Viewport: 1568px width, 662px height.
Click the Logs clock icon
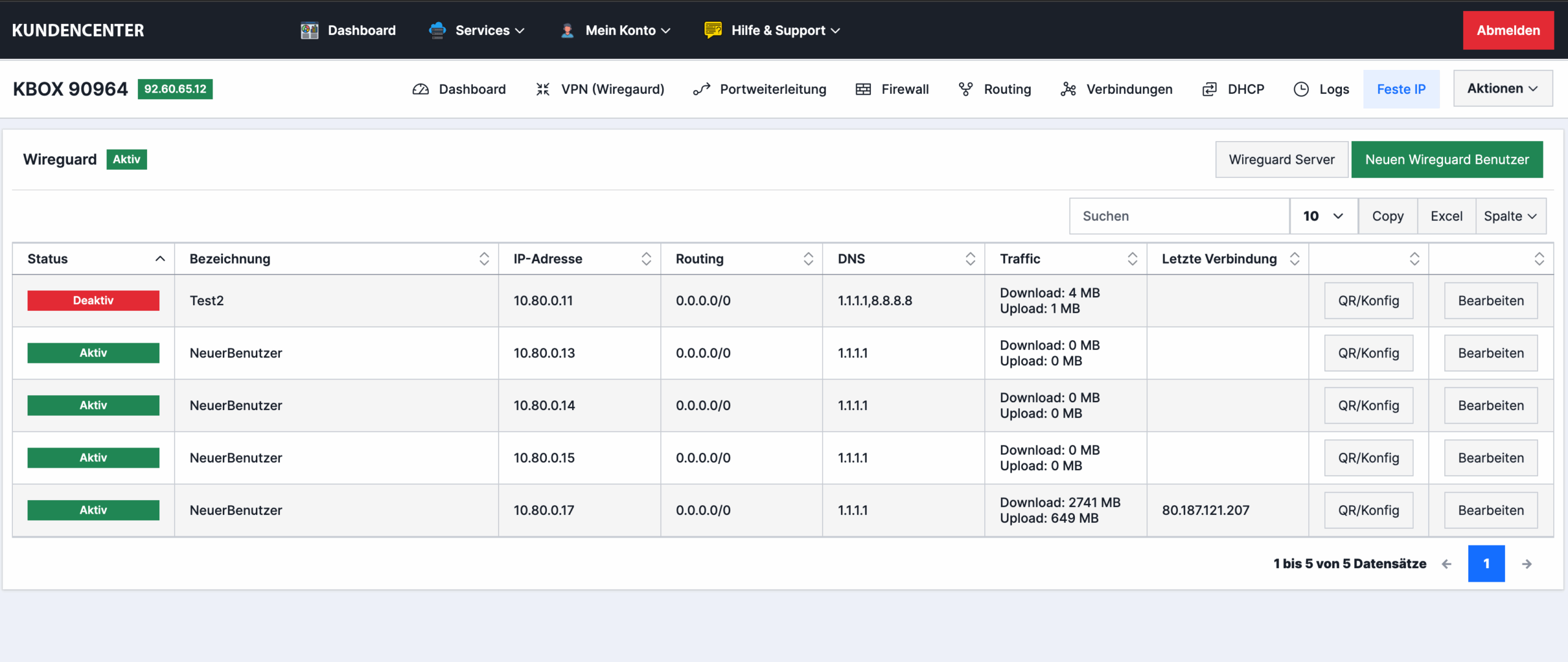point(1301,89)
